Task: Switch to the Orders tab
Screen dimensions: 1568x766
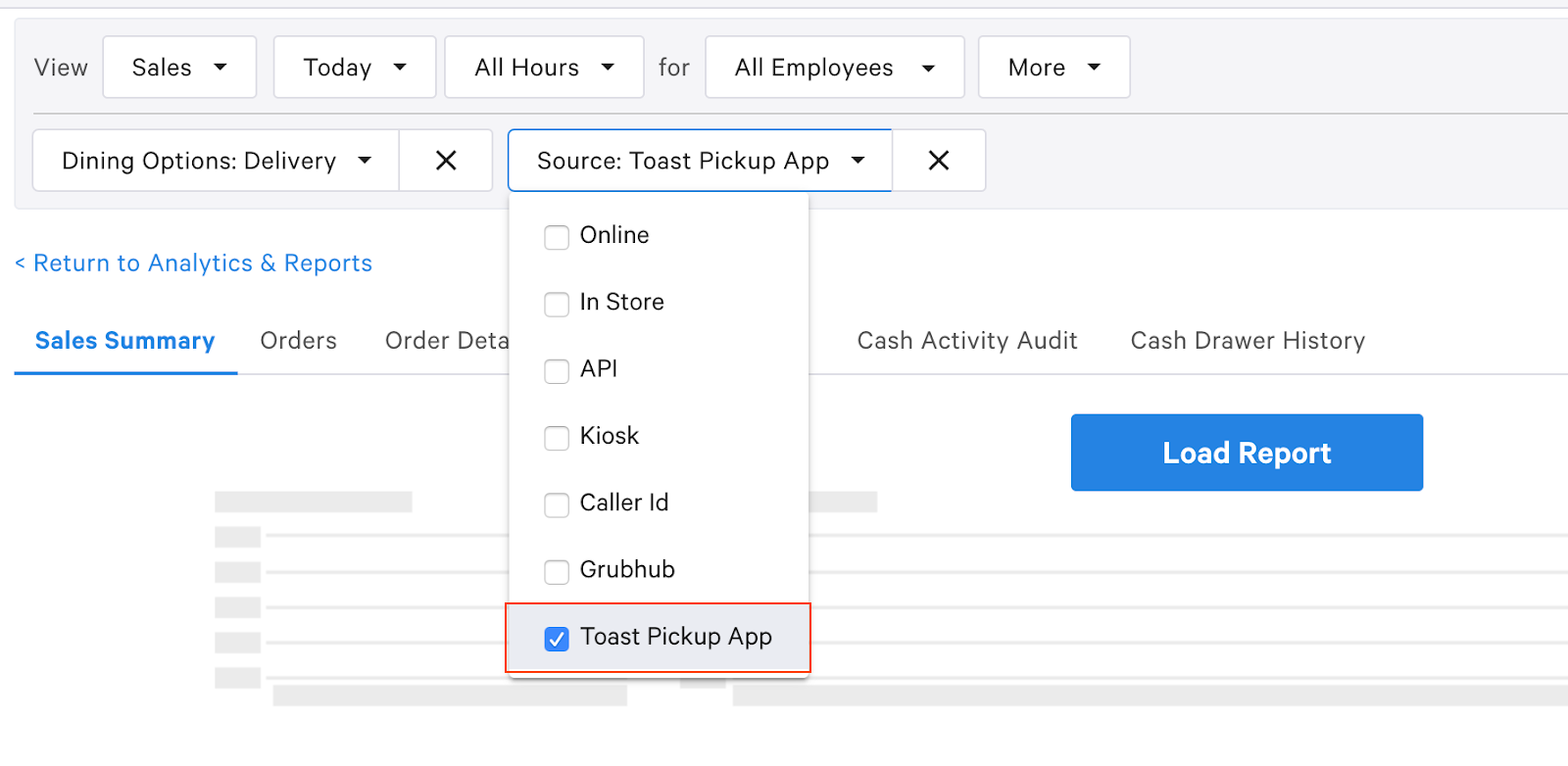Action: (x=298, y=341)
